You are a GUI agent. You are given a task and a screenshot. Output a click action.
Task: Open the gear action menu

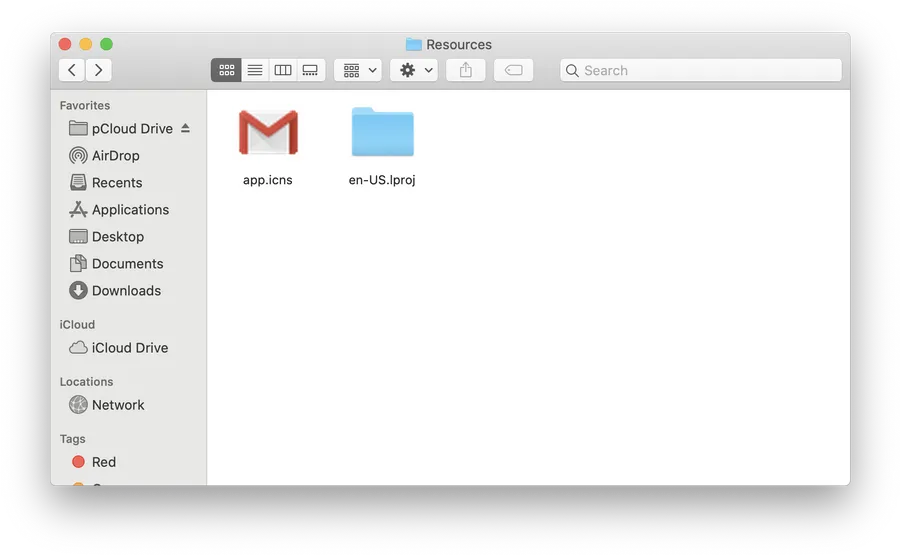tap(414, 70)
